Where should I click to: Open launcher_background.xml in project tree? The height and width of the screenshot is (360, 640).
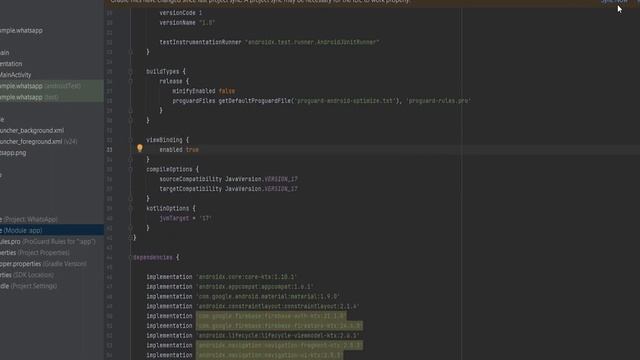click(x=32, y=131)
